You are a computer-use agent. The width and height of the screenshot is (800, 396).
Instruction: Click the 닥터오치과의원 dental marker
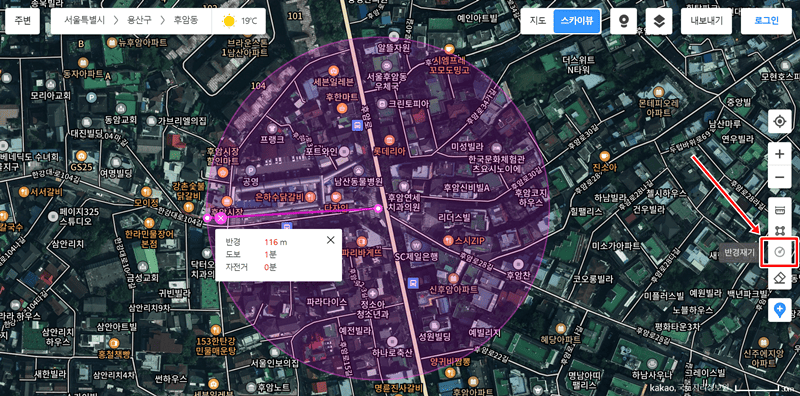tap(207, 253)
